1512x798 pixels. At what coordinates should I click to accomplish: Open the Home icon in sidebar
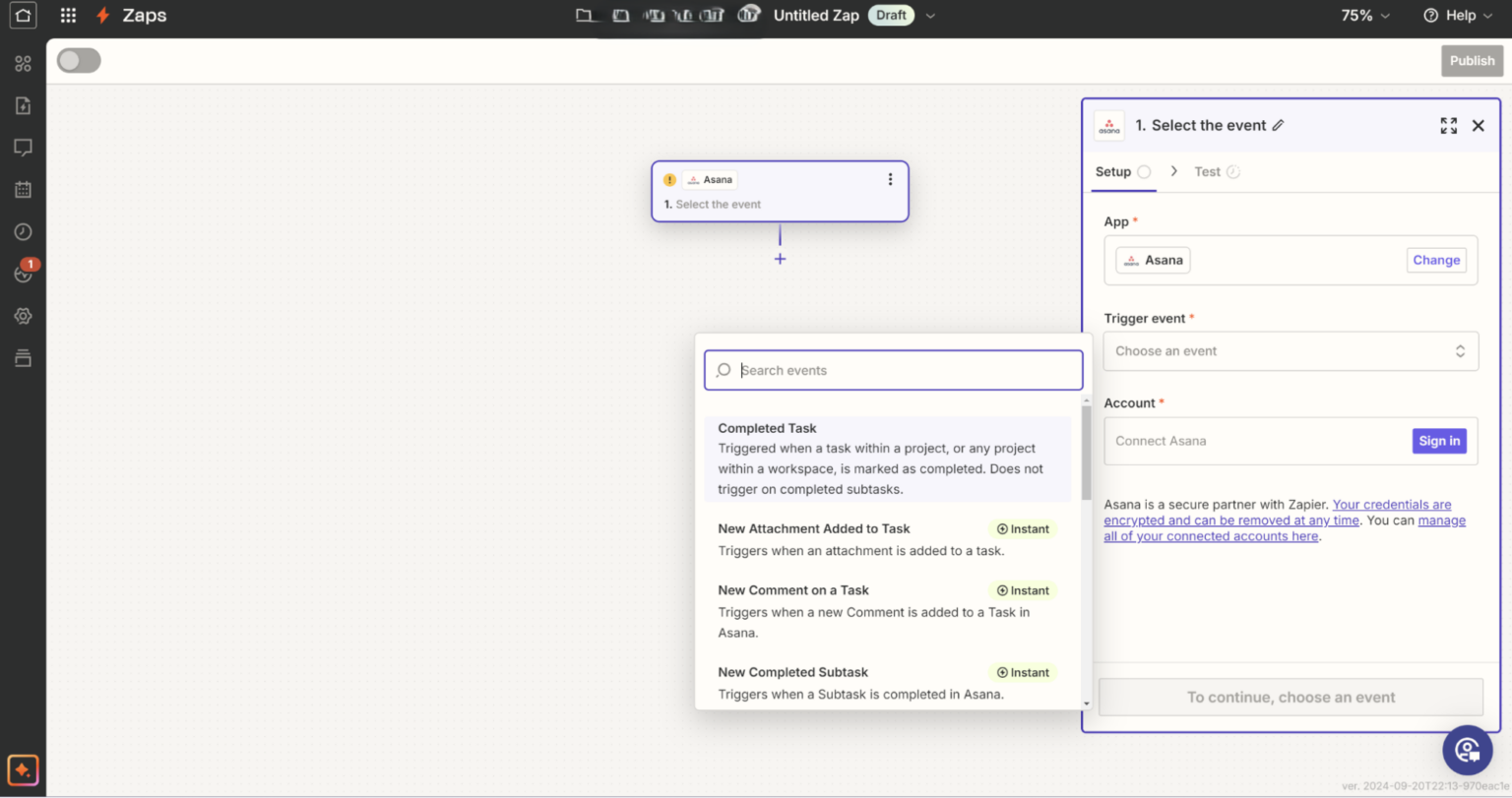tap(23, 15)
